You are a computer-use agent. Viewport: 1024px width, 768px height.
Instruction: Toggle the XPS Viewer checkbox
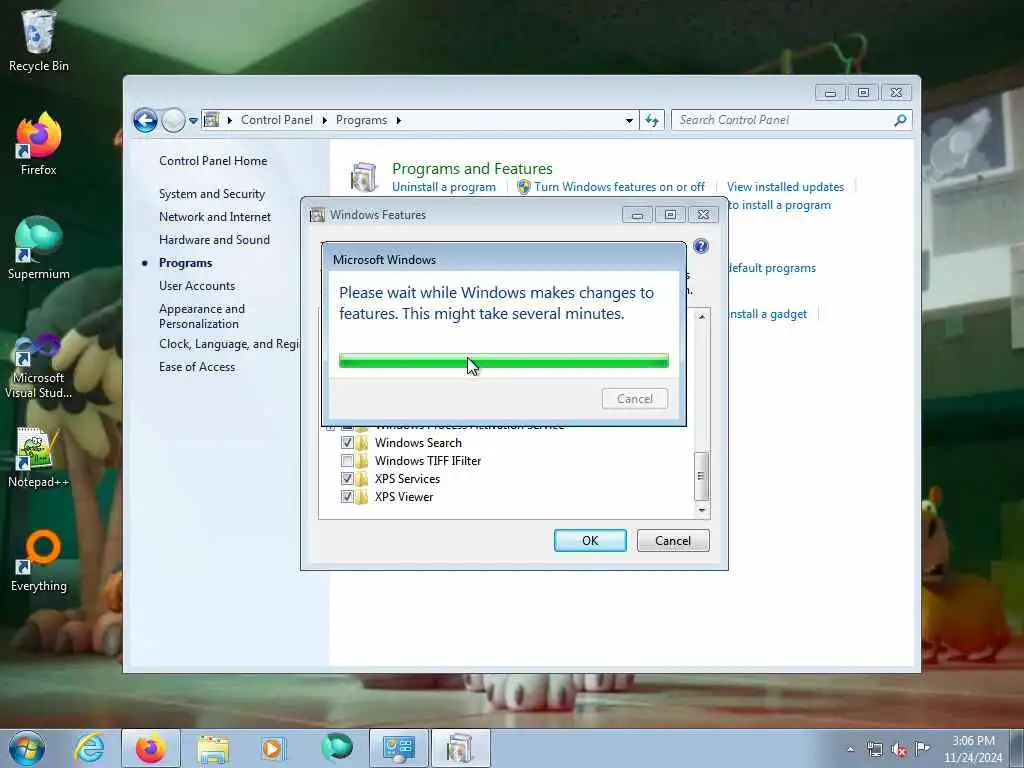[347, 497]
